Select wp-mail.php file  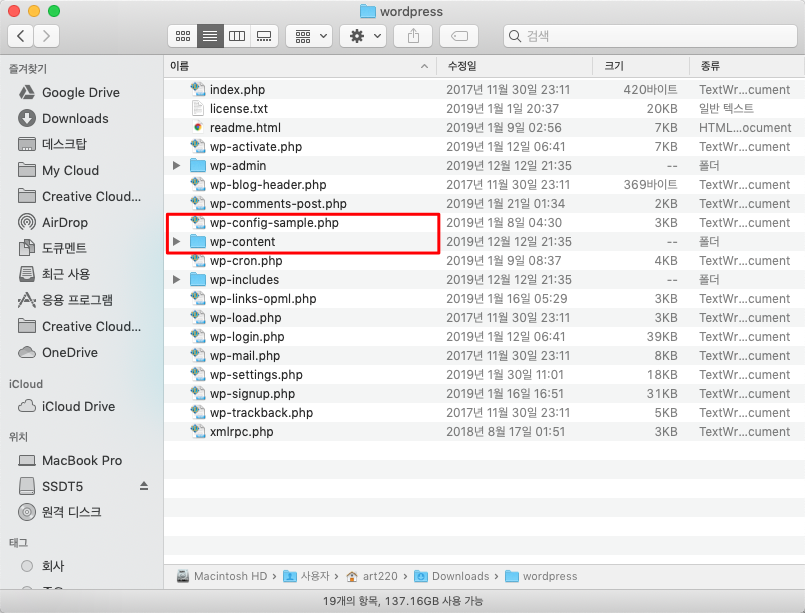coord(244,356)
